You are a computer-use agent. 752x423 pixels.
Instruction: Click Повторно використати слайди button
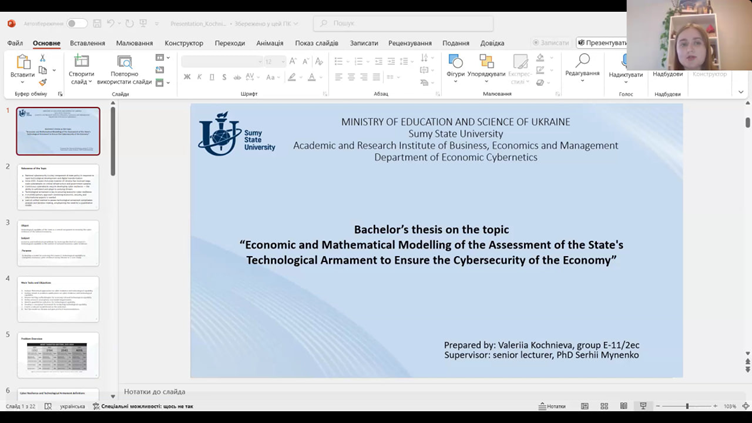[124, 70]
